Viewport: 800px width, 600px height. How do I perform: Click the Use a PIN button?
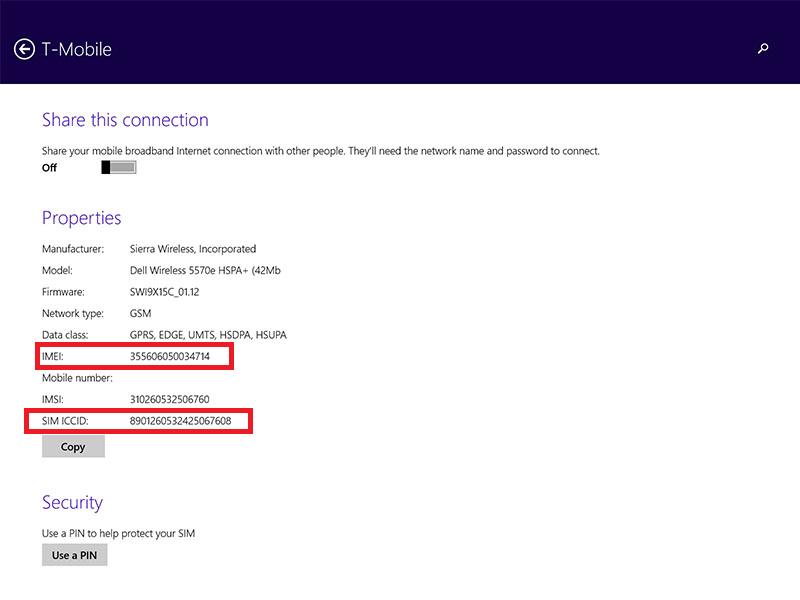[74, 554]
